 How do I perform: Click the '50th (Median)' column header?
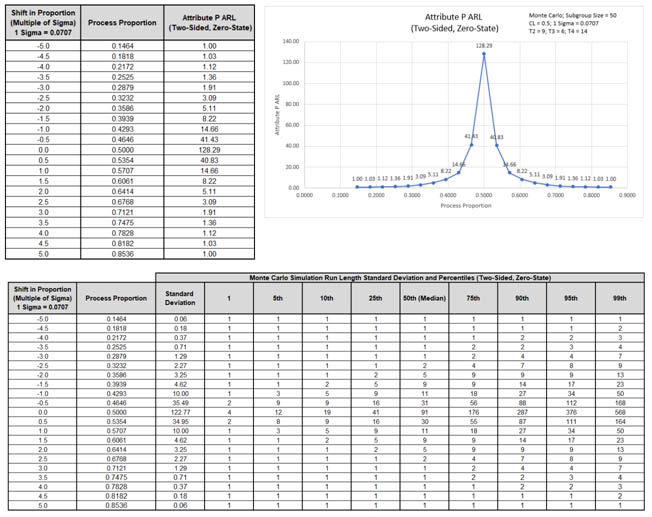tap(424, 297)
